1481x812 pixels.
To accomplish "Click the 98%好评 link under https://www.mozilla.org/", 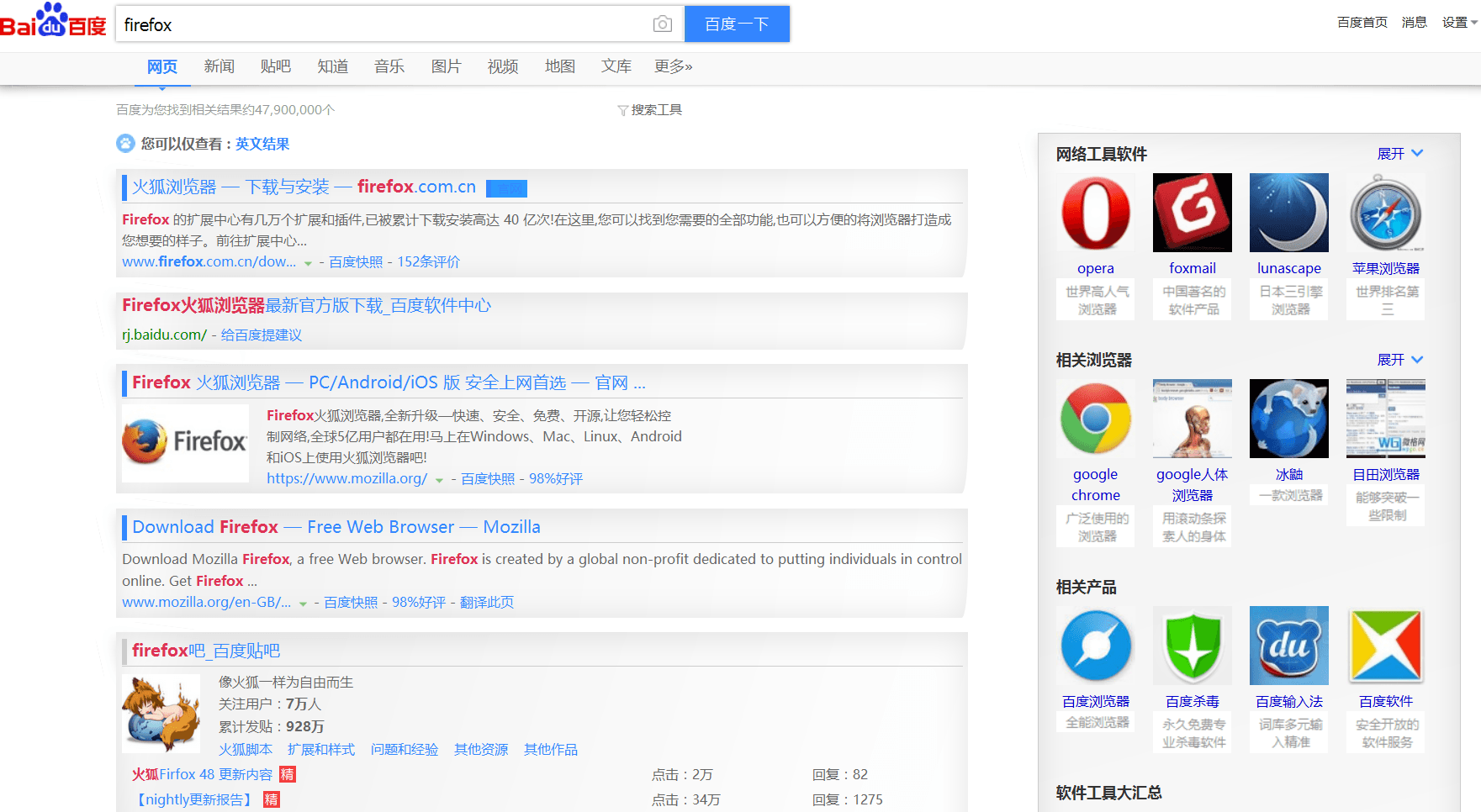I will click(556, 479).
